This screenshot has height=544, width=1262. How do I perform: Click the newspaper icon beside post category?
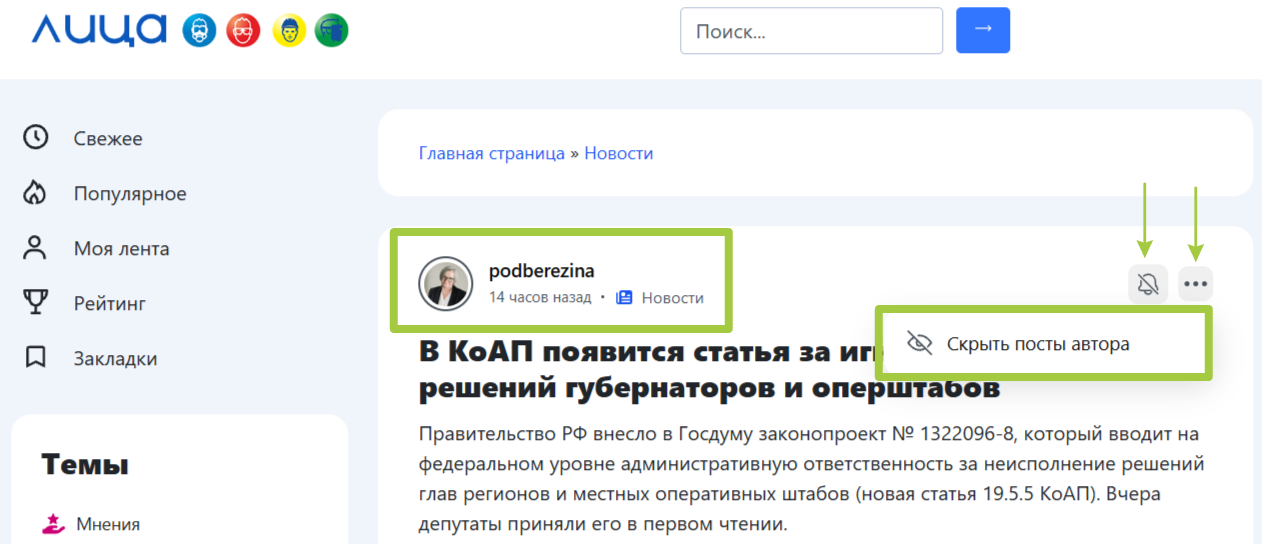[x=625, y=297]
